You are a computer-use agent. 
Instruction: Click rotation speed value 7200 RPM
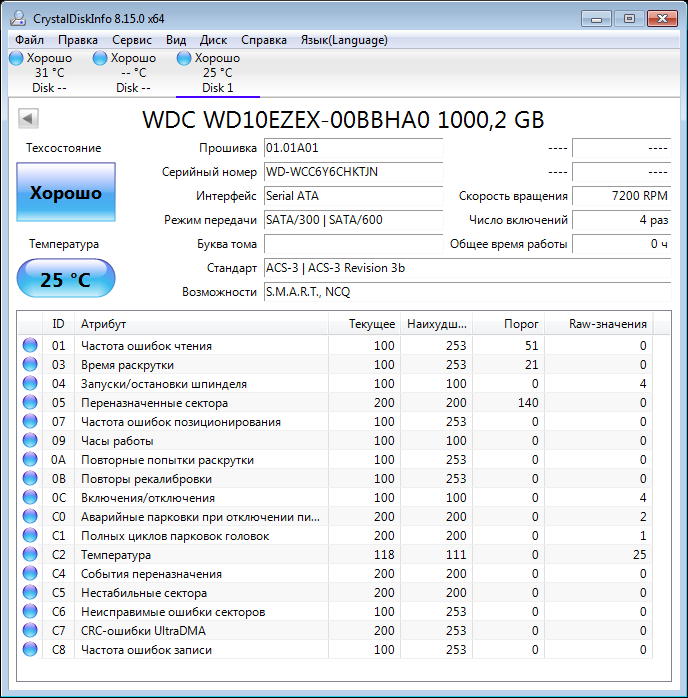point(622,196)
